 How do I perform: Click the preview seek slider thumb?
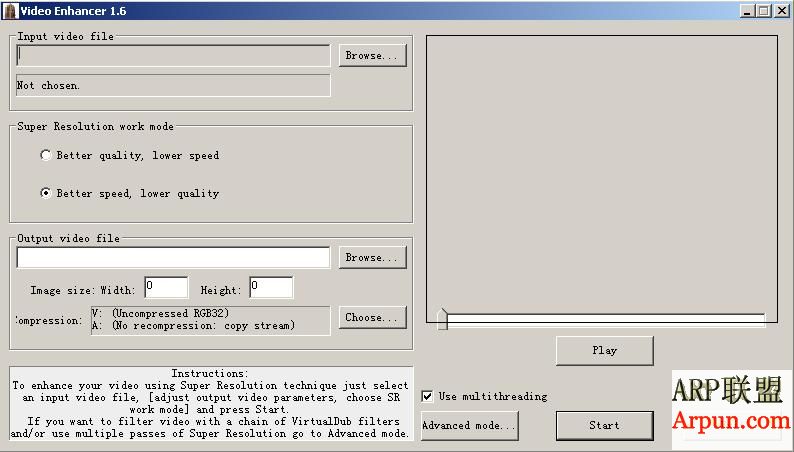click(x=443, y=319)
